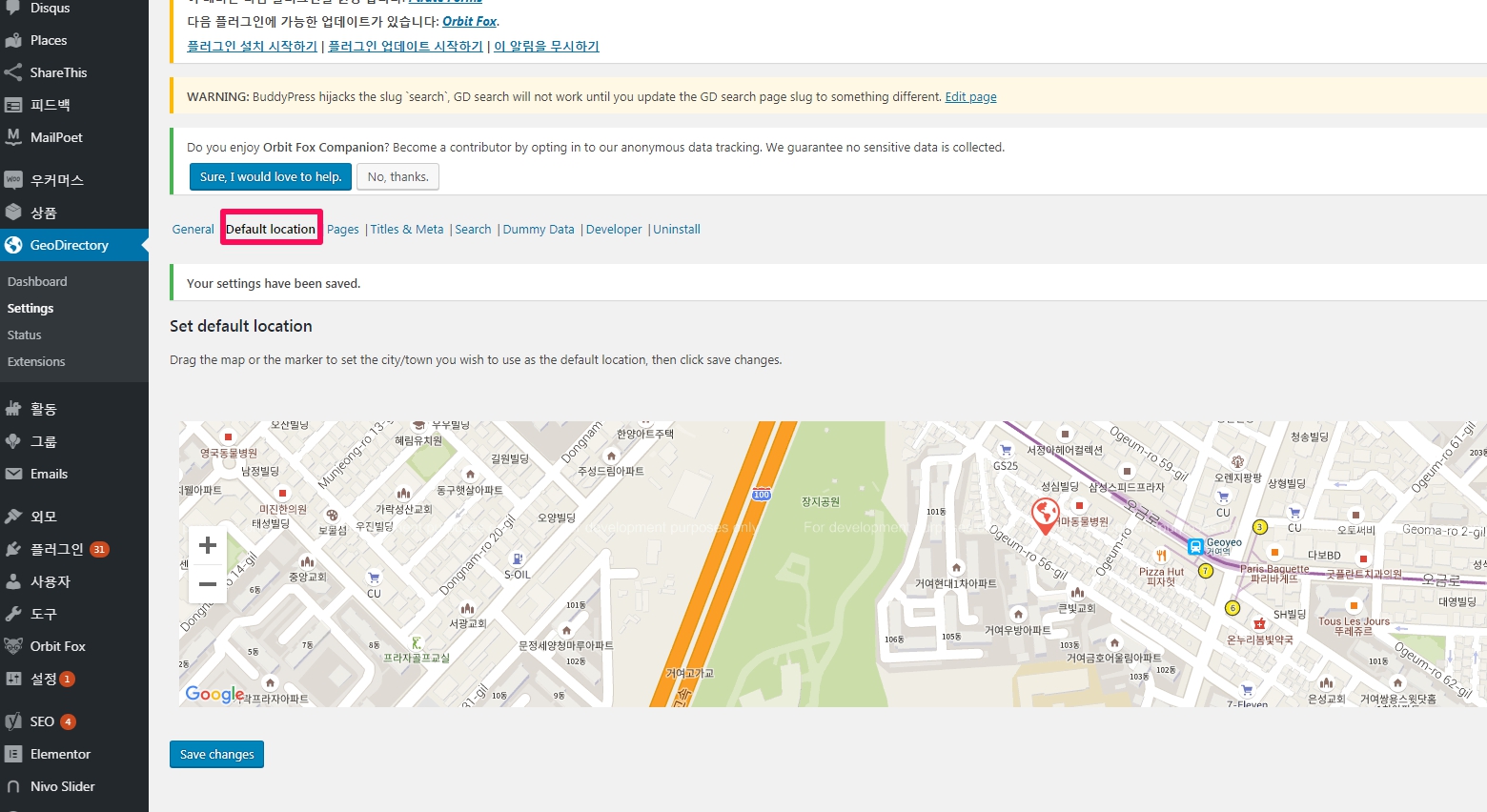1487x812 pixels.
Task: Click the 활동 activity icon
Action: click(x=13, y=409)
